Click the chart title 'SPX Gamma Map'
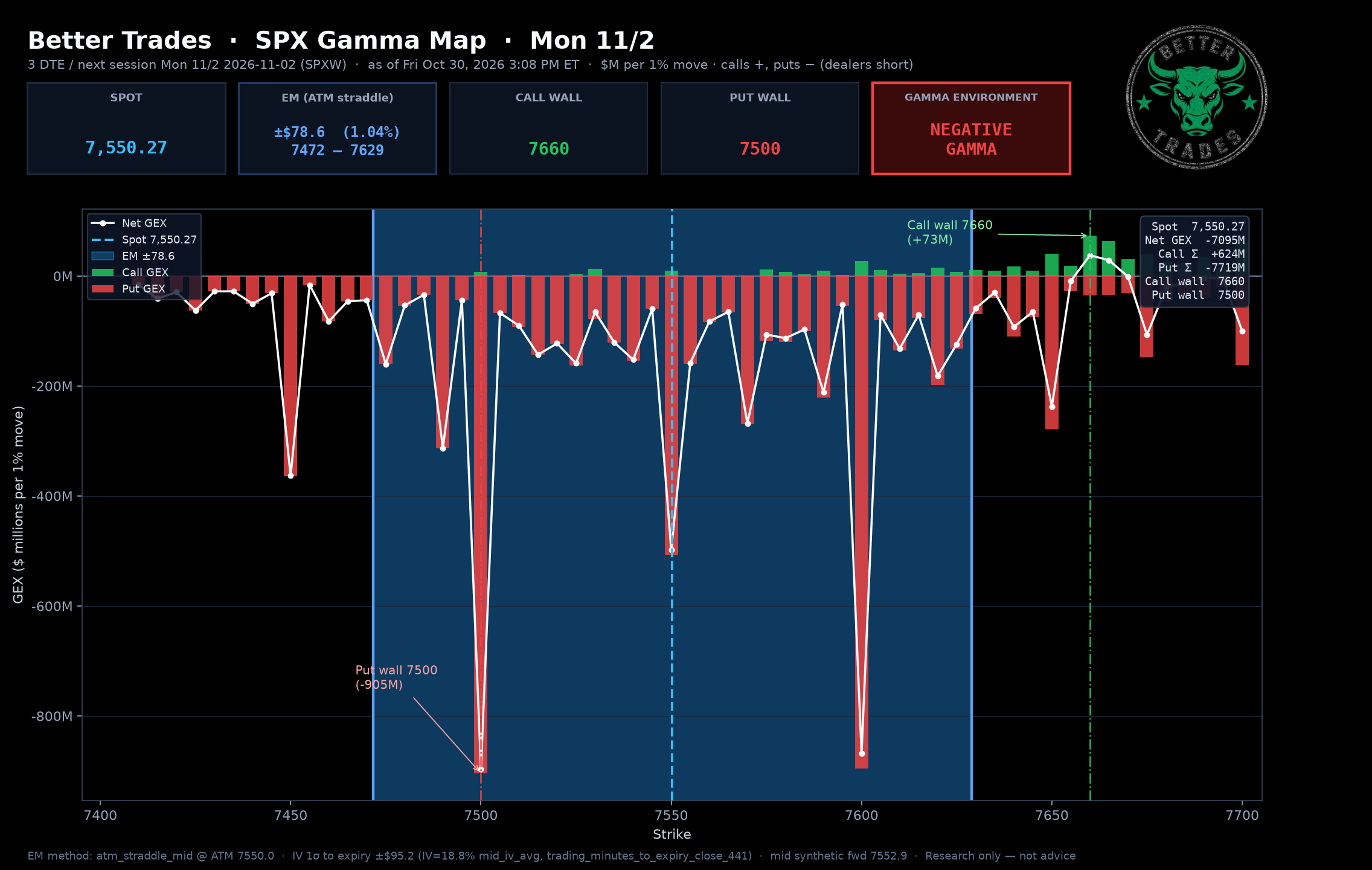The height and width of the screenshot is (870, 1372). (370, 40)
